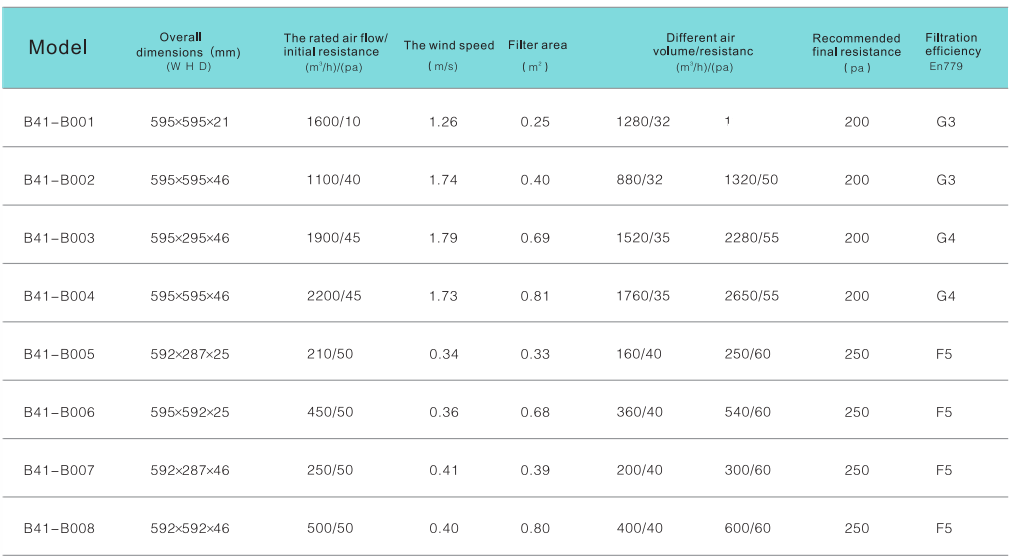Click the 1280/32 air volume value
1015x560 pixels.
pos(644,122)
